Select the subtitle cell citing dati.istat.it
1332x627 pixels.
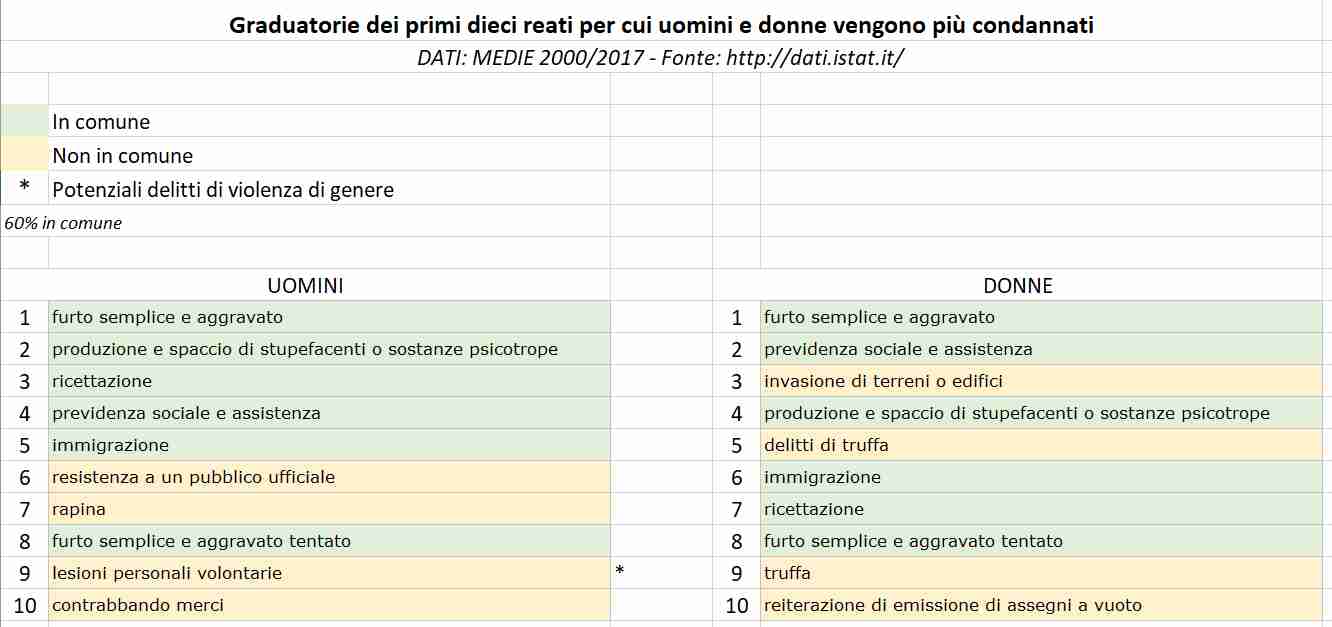[x=661, y=58]
